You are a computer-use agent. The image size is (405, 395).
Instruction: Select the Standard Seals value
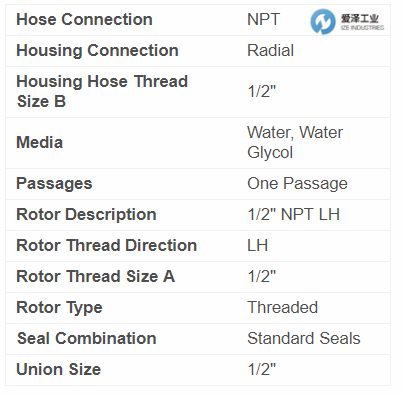(304, 338)
